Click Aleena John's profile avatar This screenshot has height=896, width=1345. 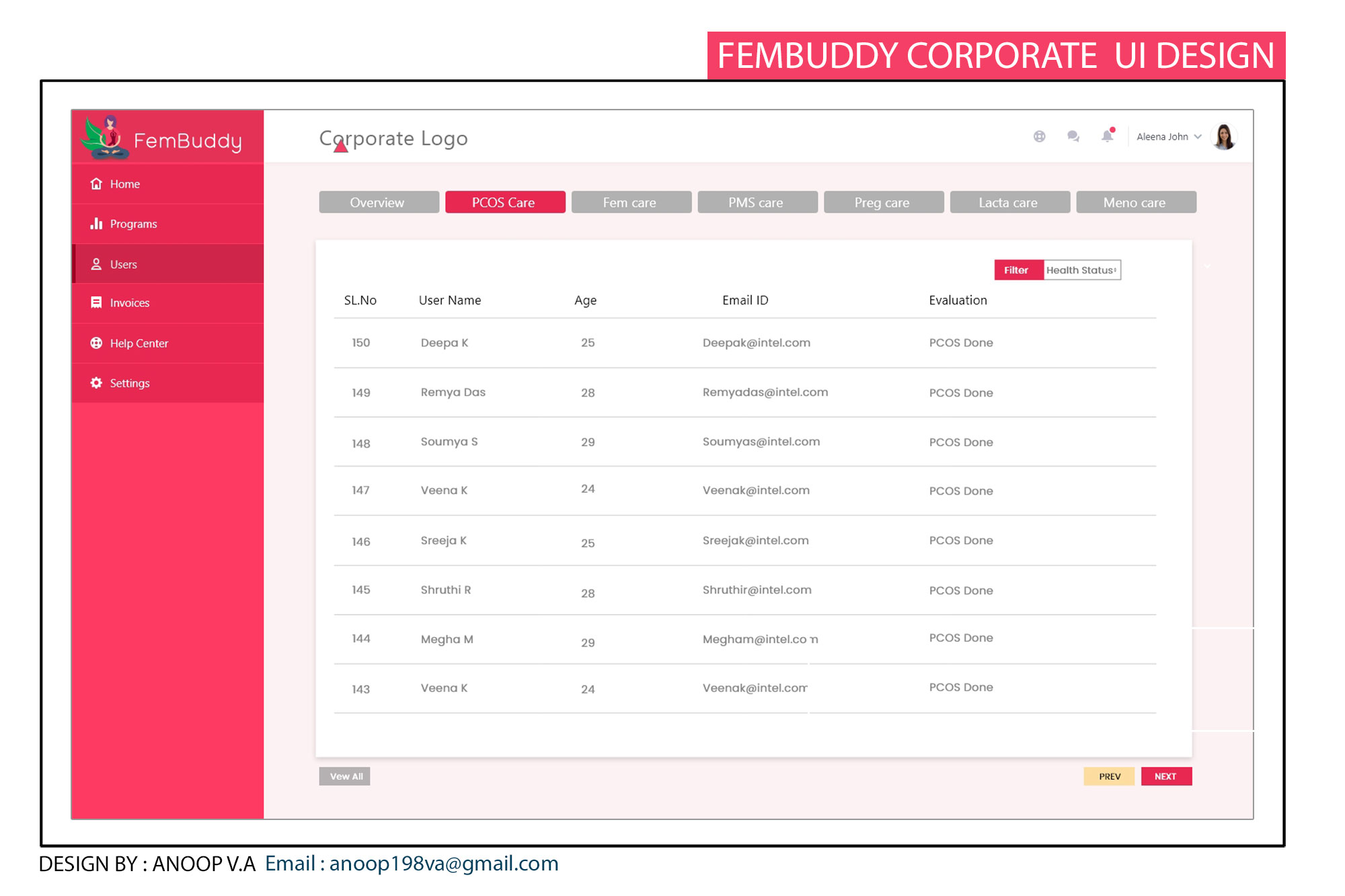coord(1224,136)
